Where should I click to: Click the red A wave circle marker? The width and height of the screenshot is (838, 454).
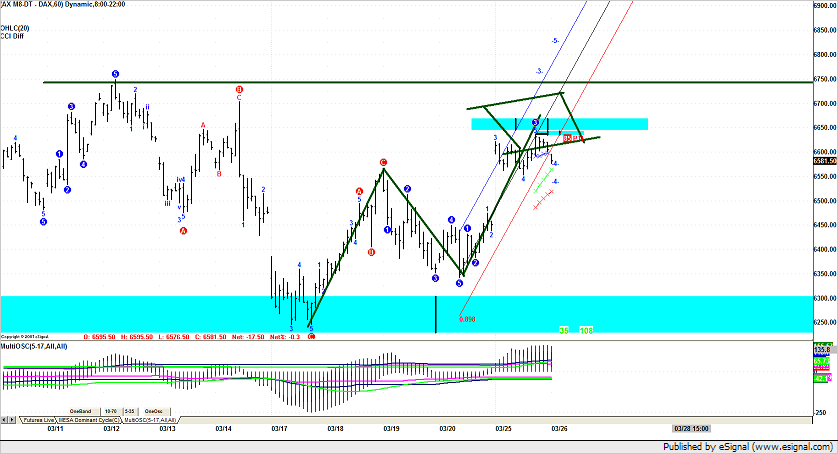(359, 191)
